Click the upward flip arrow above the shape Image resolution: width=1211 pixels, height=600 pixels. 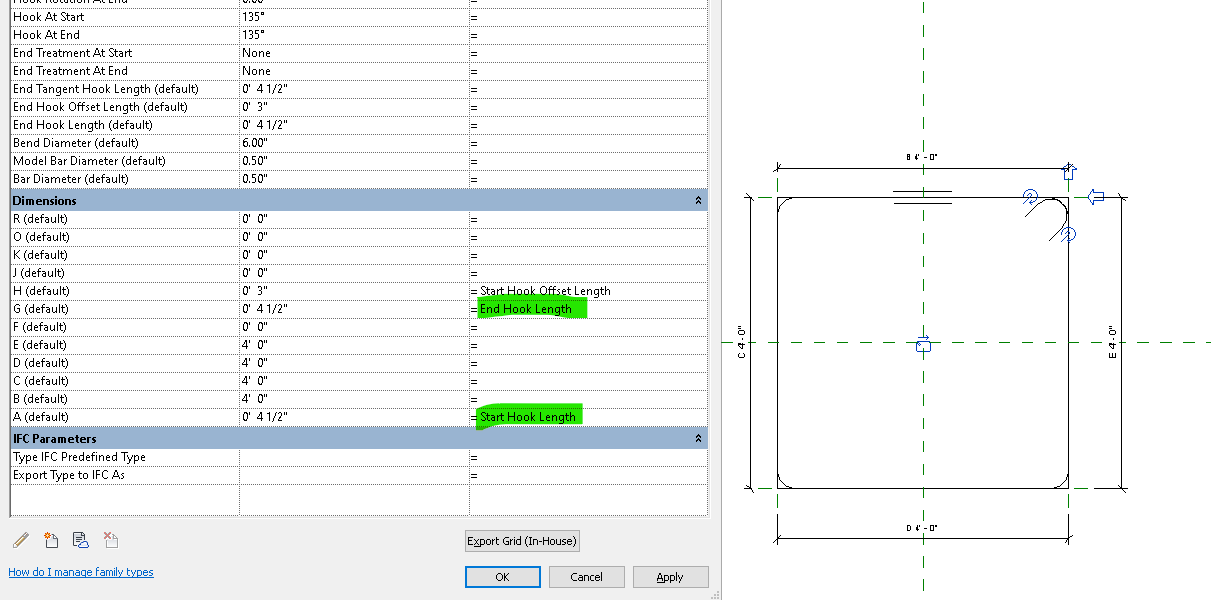click(1069, 171)
